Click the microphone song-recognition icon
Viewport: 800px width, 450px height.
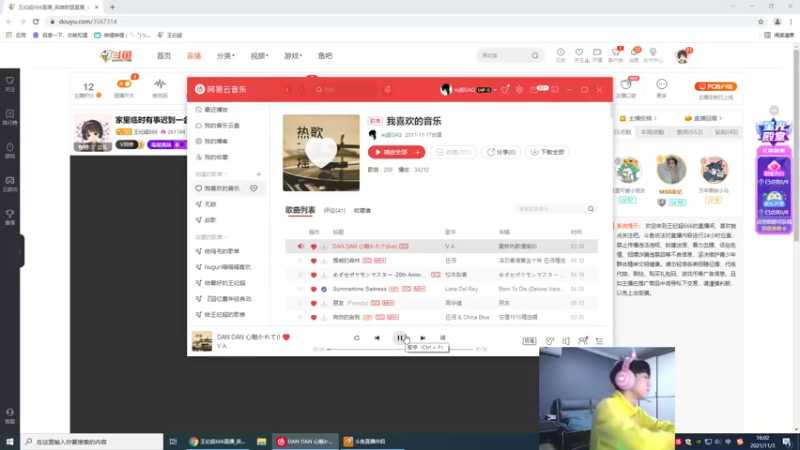point(388,90)
